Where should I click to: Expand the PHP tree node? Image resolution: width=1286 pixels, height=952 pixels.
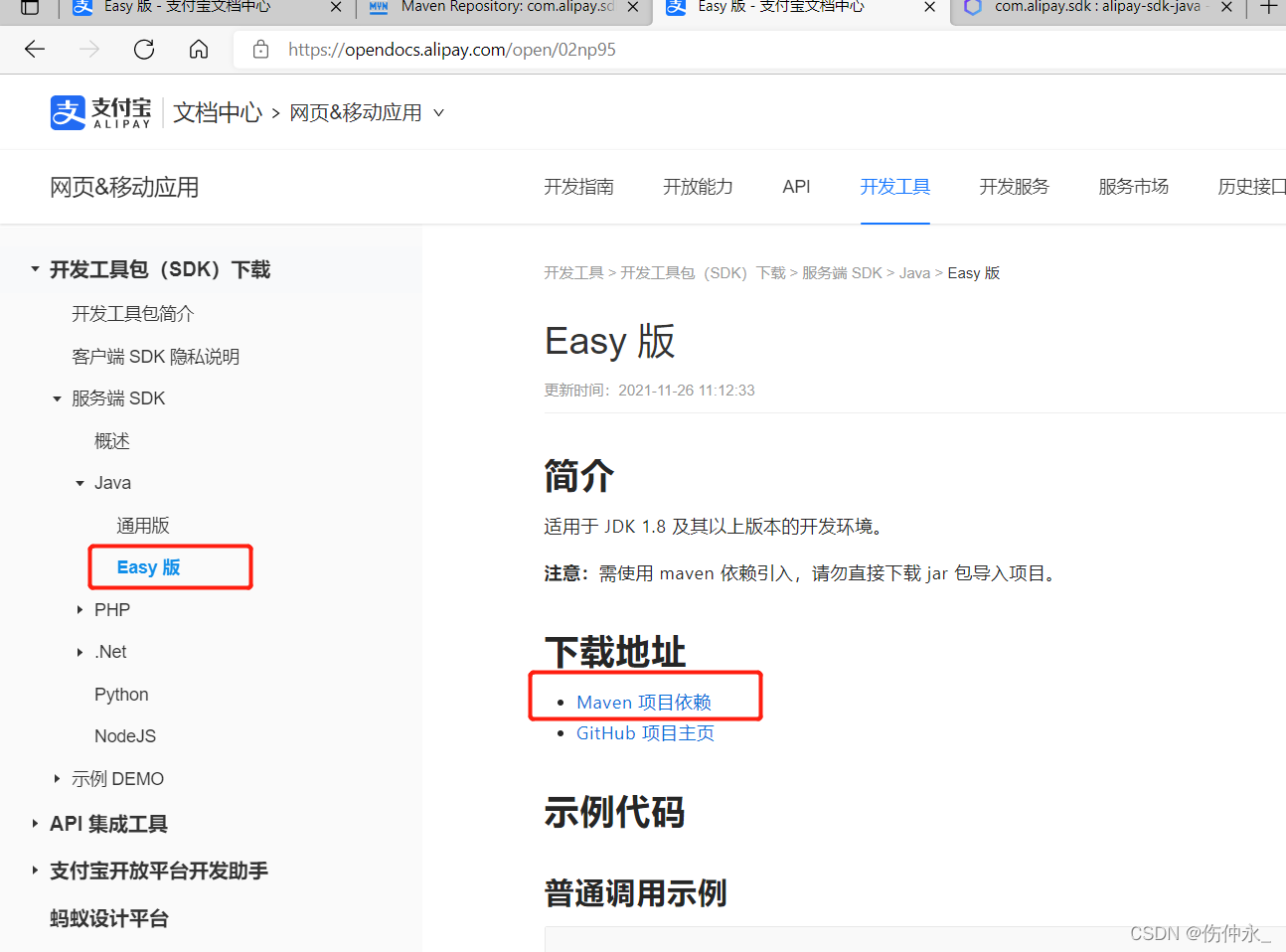click(80, 610)
